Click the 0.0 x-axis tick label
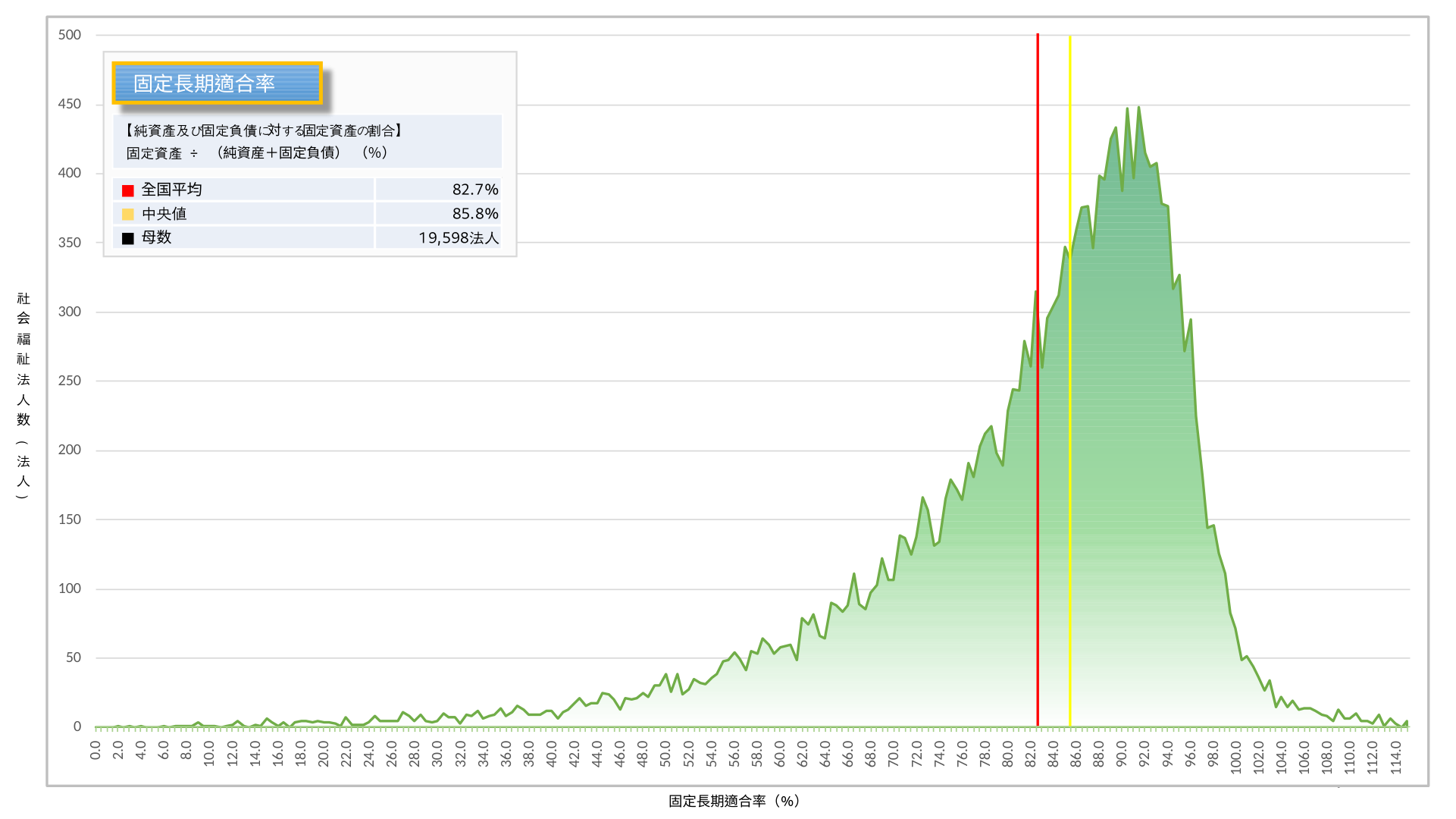Screen dimensions: 1456x819 (96, 751)
